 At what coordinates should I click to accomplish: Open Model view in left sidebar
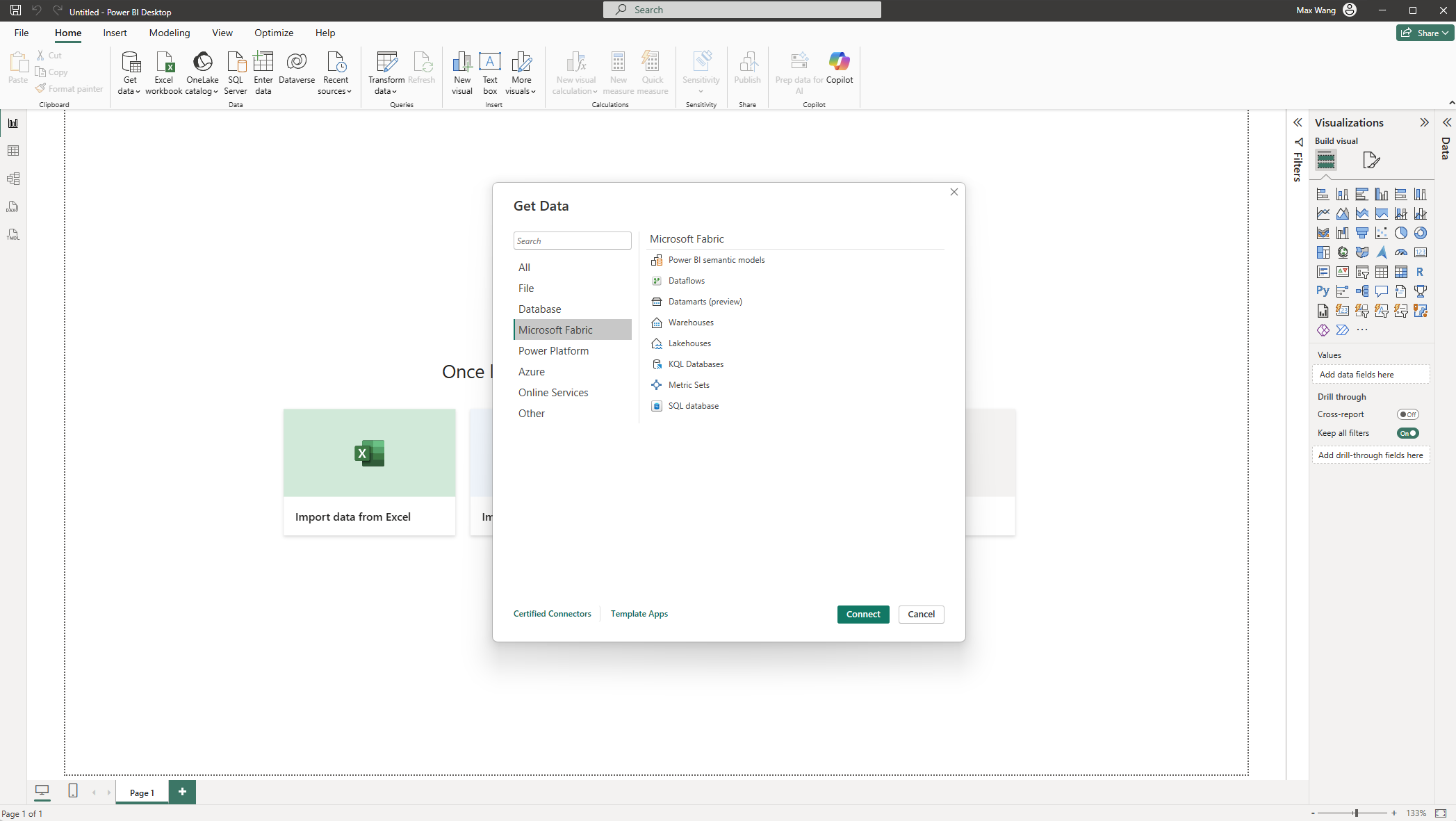tap(13, 179)
